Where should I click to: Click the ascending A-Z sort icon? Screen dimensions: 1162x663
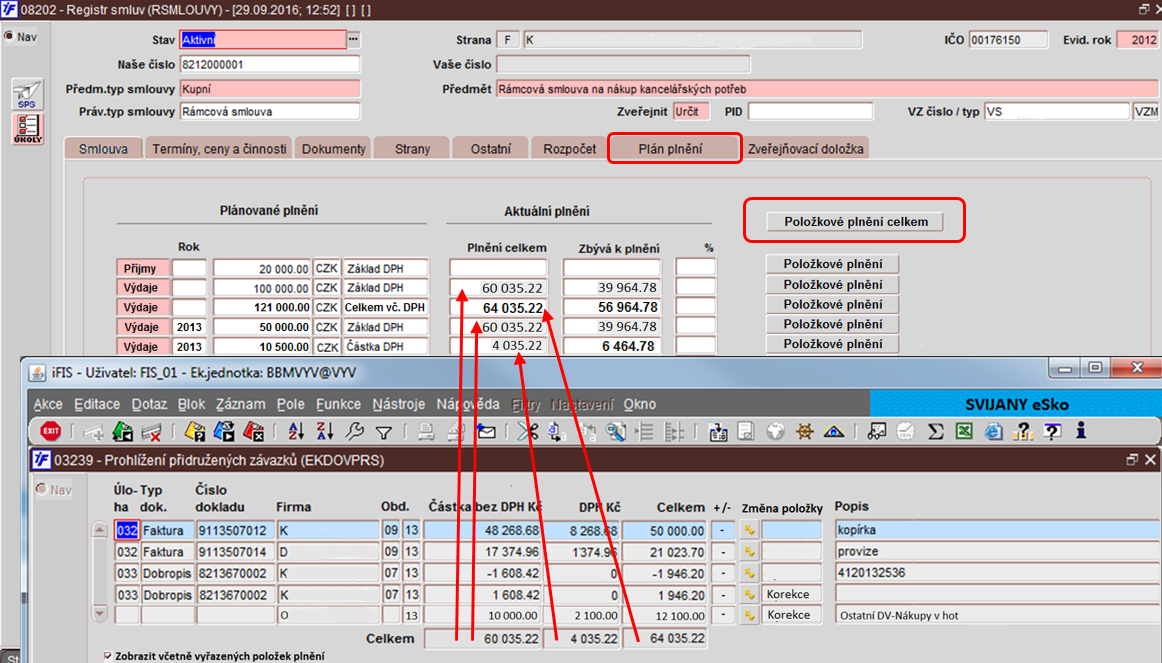click(296, 431)
